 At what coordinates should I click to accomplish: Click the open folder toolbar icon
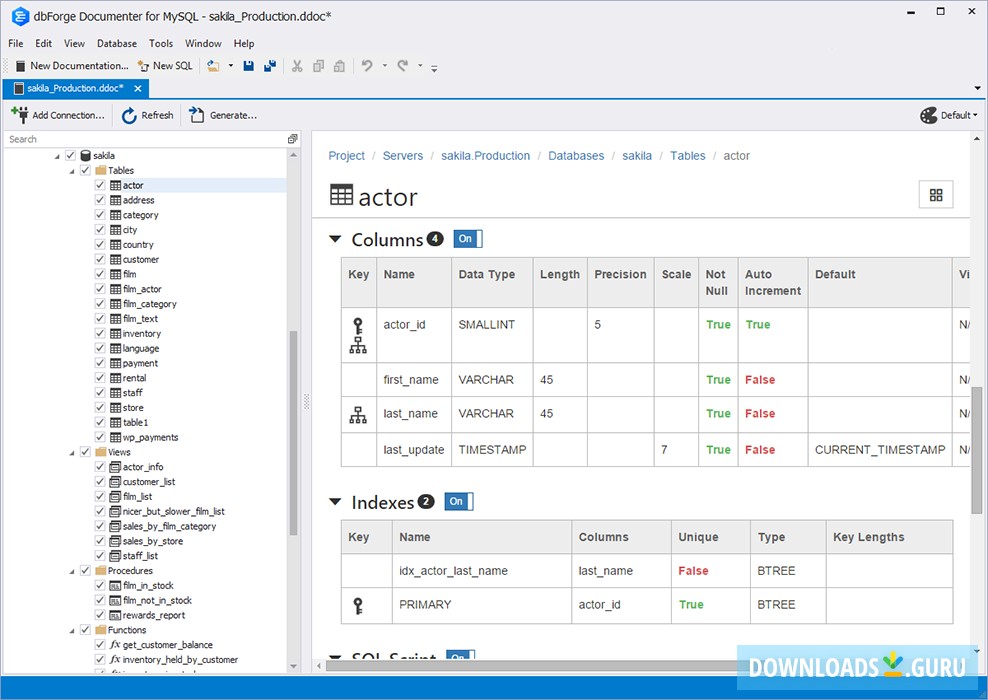[x=214, y=66]
